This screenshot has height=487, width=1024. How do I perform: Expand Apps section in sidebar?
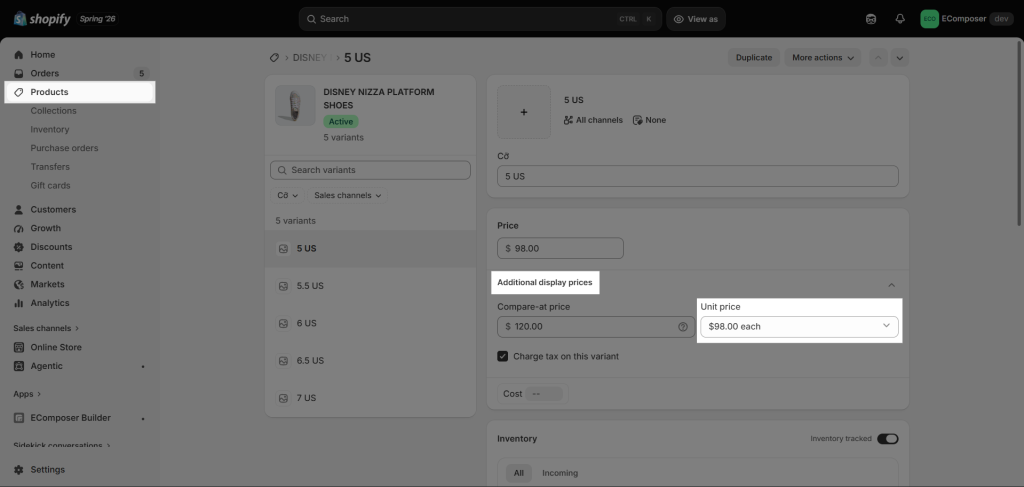[27, 394]
